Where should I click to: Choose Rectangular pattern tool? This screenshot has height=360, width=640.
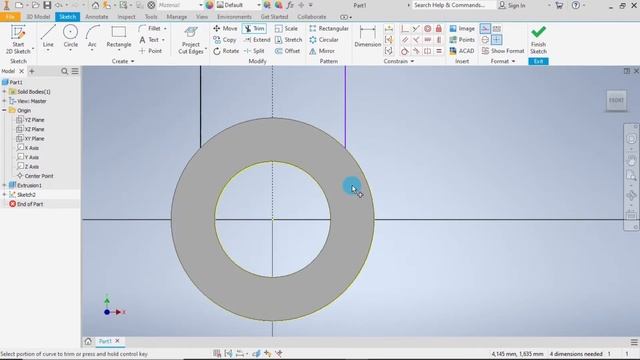pos(329,29)
